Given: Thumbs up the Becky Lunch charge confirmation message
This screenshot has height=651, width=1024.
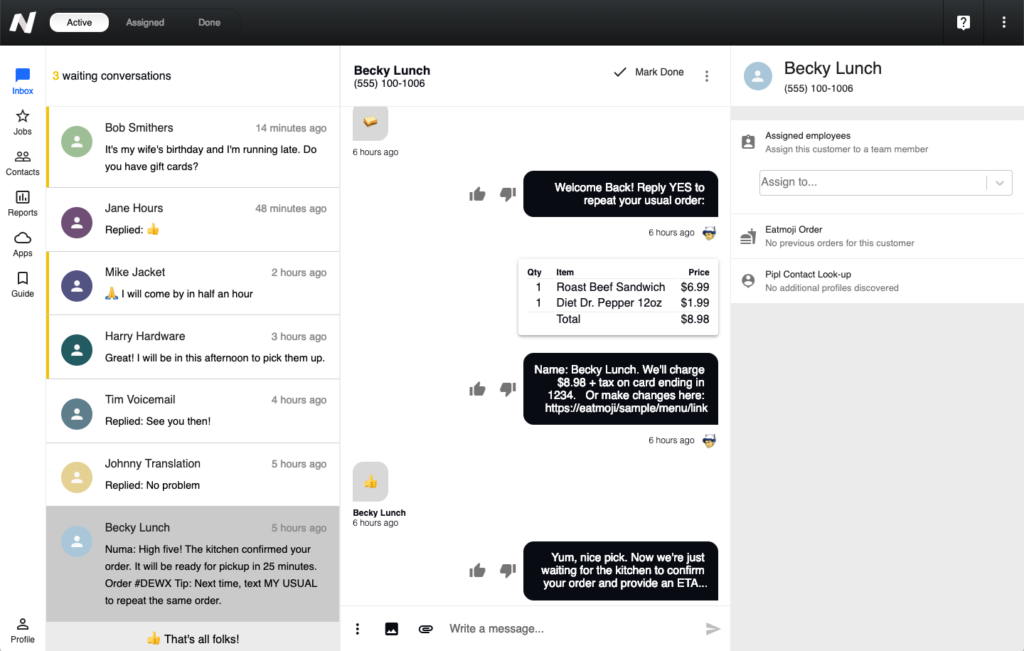Looking at the screenshot, I should click(x=477, y=389).
